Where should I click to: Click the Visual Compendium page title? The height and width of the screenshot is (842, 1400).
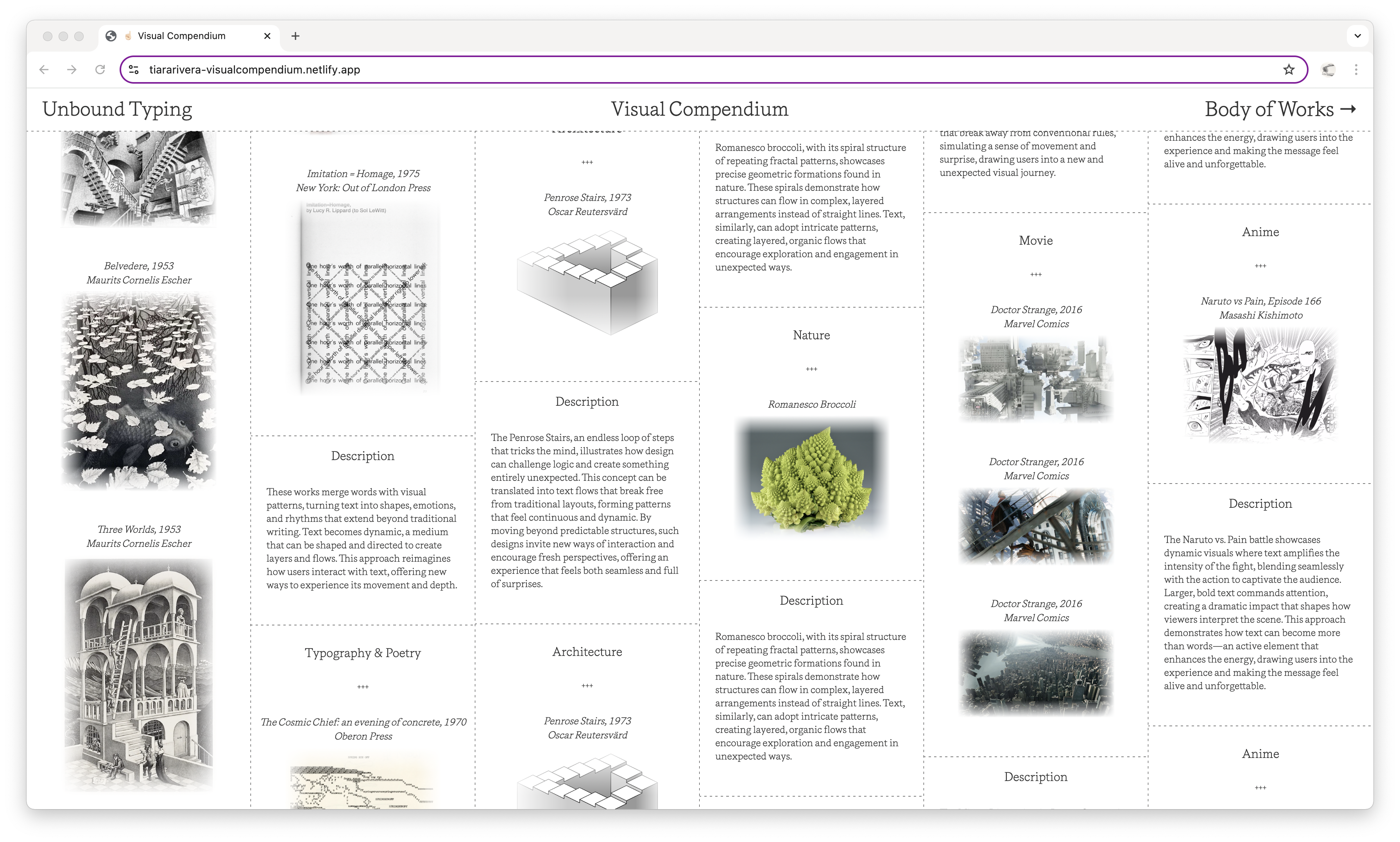pyautogui.click(x=700, y=109)
